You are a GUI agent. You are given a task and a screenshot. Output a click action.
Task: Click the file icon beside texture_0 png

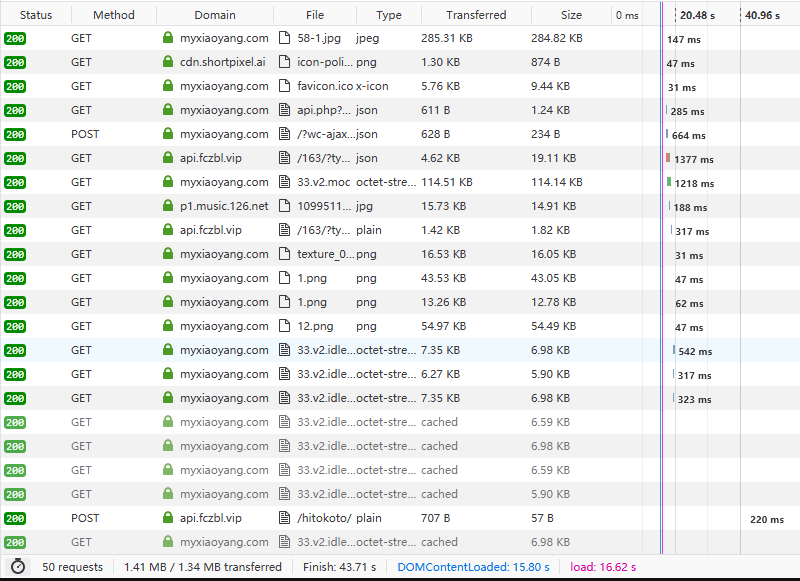tap(284, 254)
